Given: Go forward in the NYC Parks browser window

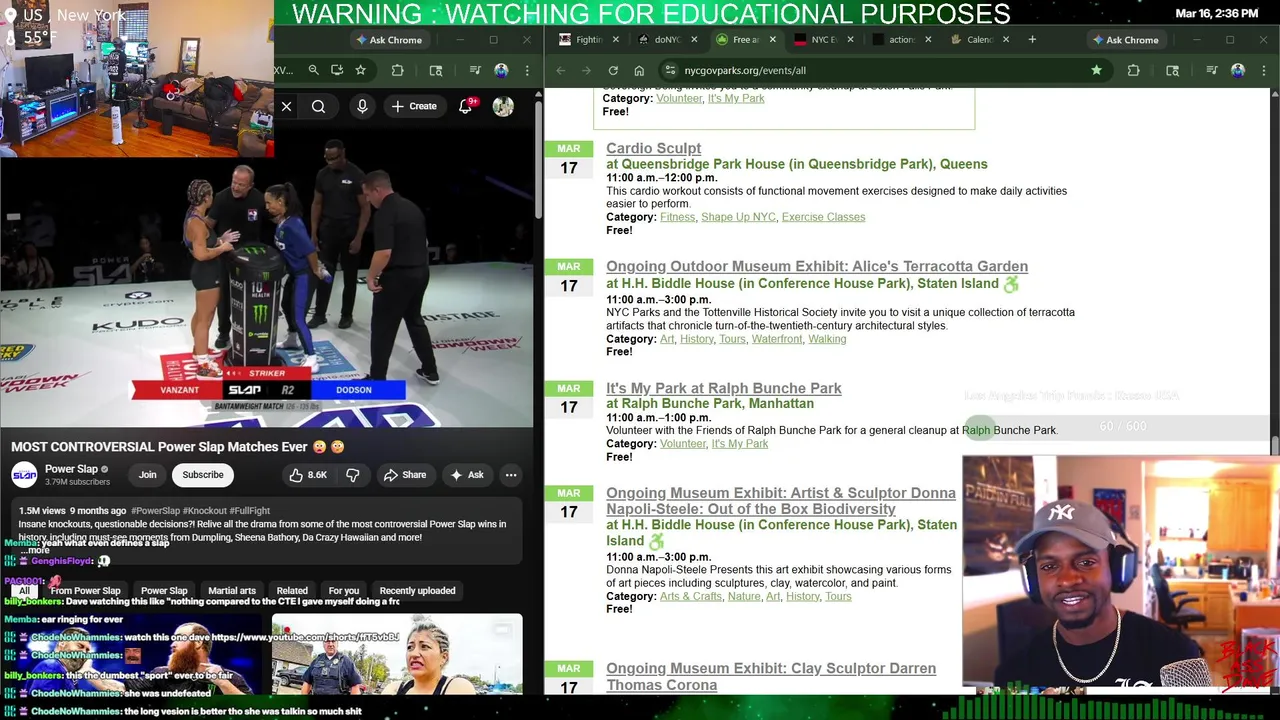Looking at the screenshot, I should point(586,70).
